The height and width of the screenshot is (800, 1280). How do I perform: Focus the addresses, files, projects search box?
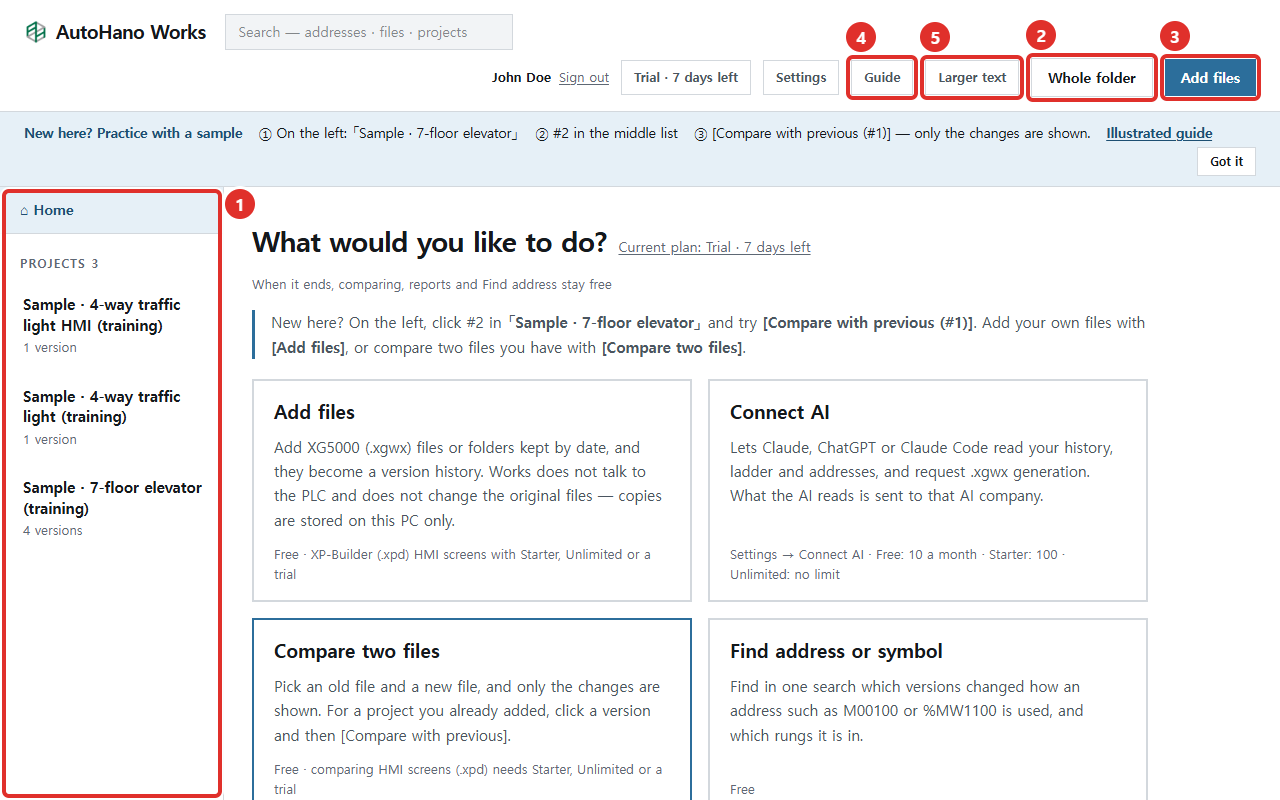click(369, 32)
